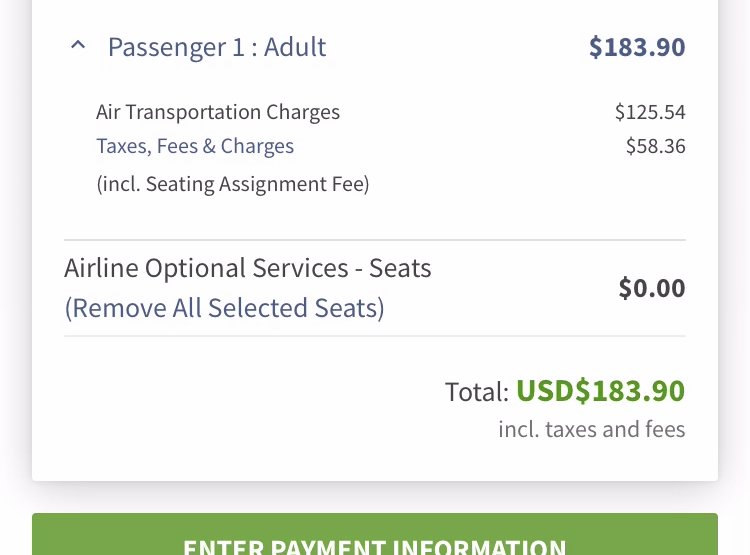Click the incl. Seating Assignment Fee note

pyautogui.click(x=233, y=184)
